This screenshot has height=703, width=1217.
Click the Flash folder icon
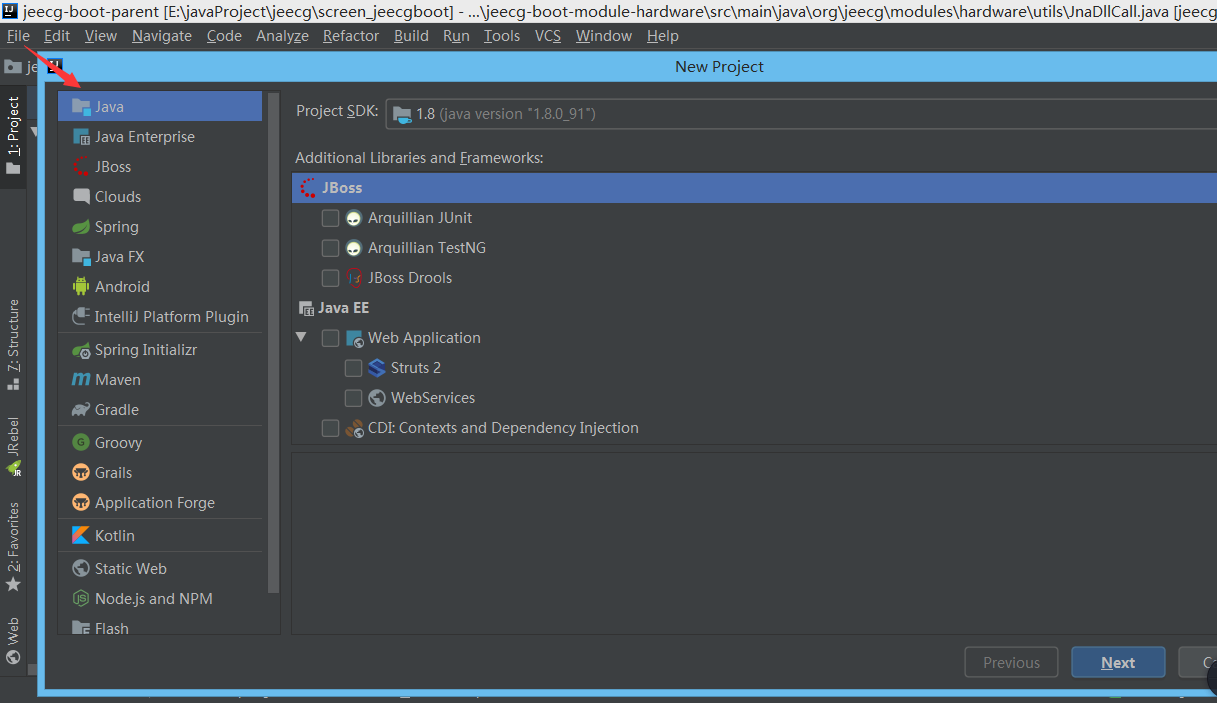pyautogui.click(x=81, y=628)
